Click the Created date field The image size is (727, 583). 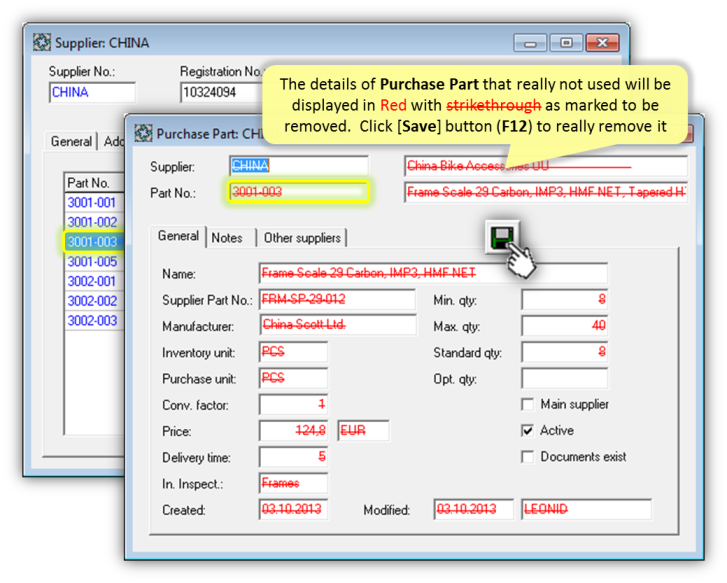tap(293, 509)
